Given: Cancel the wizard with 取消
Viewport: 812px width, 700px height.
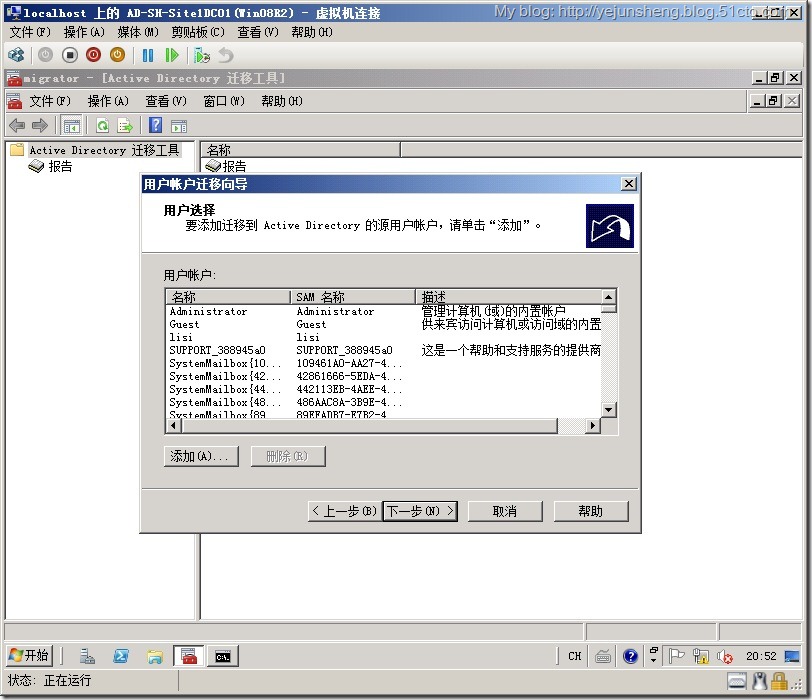Looking at the screenshot, I should point(505,511).
